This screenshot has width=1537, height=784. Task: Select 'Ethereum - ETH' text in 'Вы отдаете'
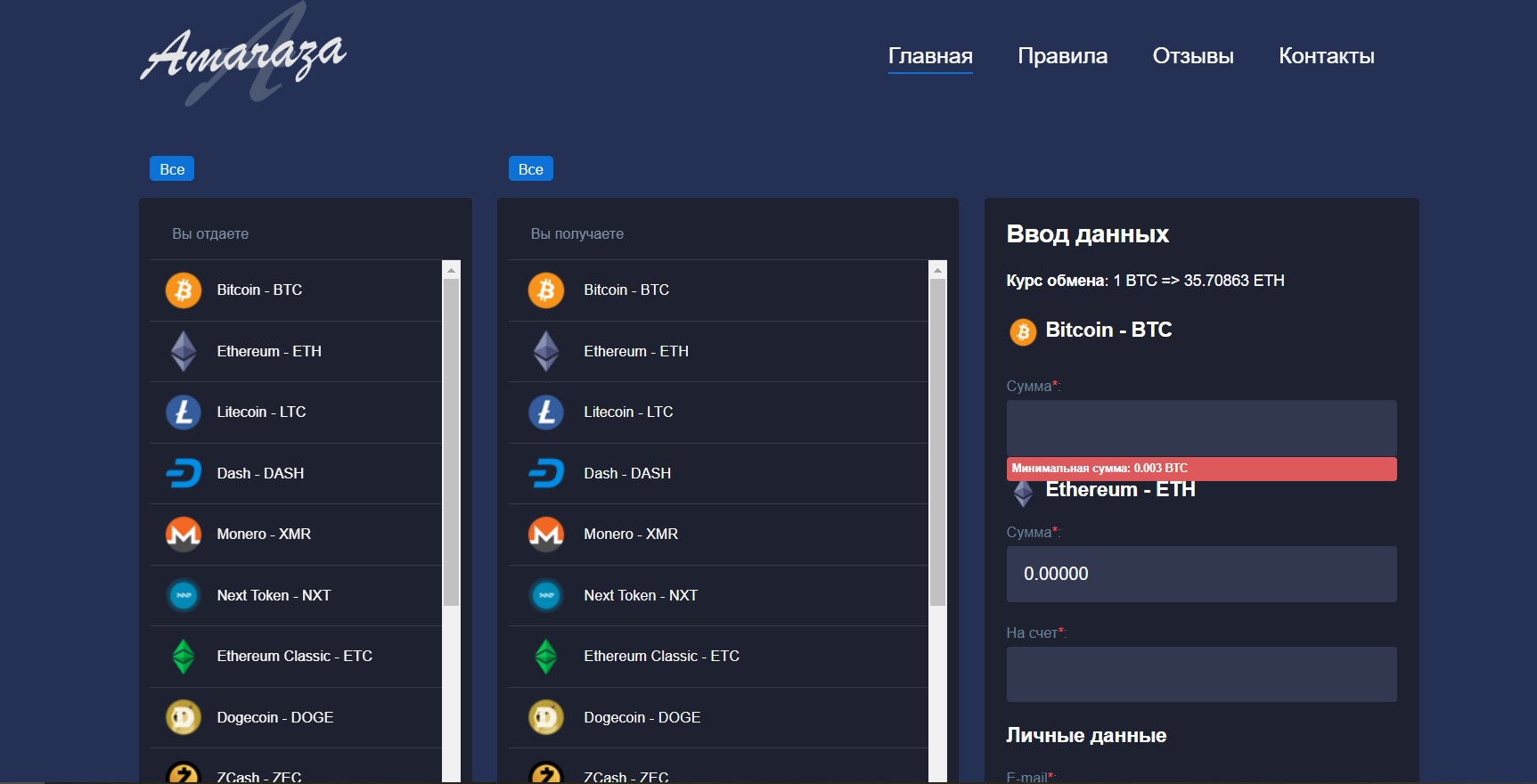point(269,351)
